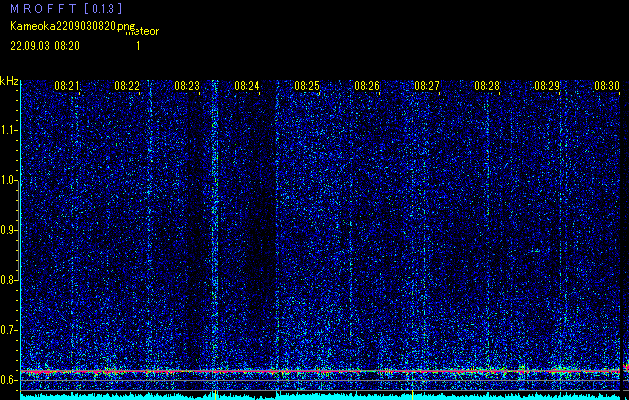Click the cyan signal level strip at bottom
629x400 pixels.
coord(320,397)
